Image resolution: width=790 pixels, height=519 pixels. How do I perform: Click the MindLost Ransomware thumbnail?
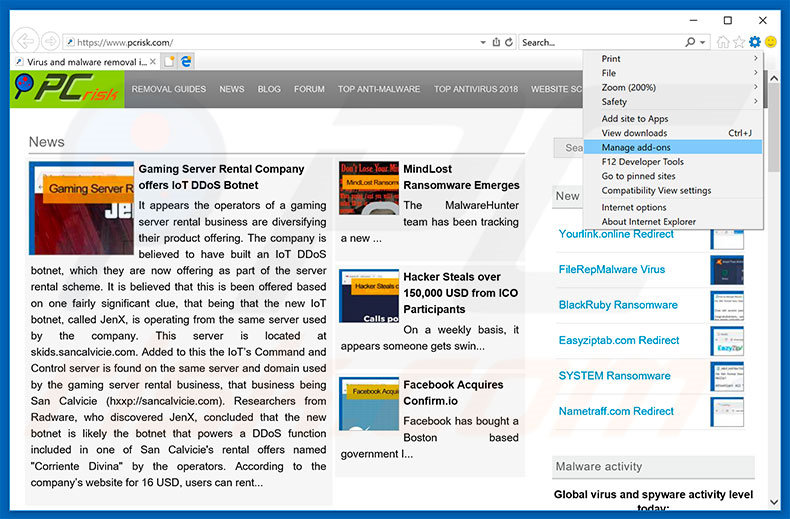tap(369, 188)
